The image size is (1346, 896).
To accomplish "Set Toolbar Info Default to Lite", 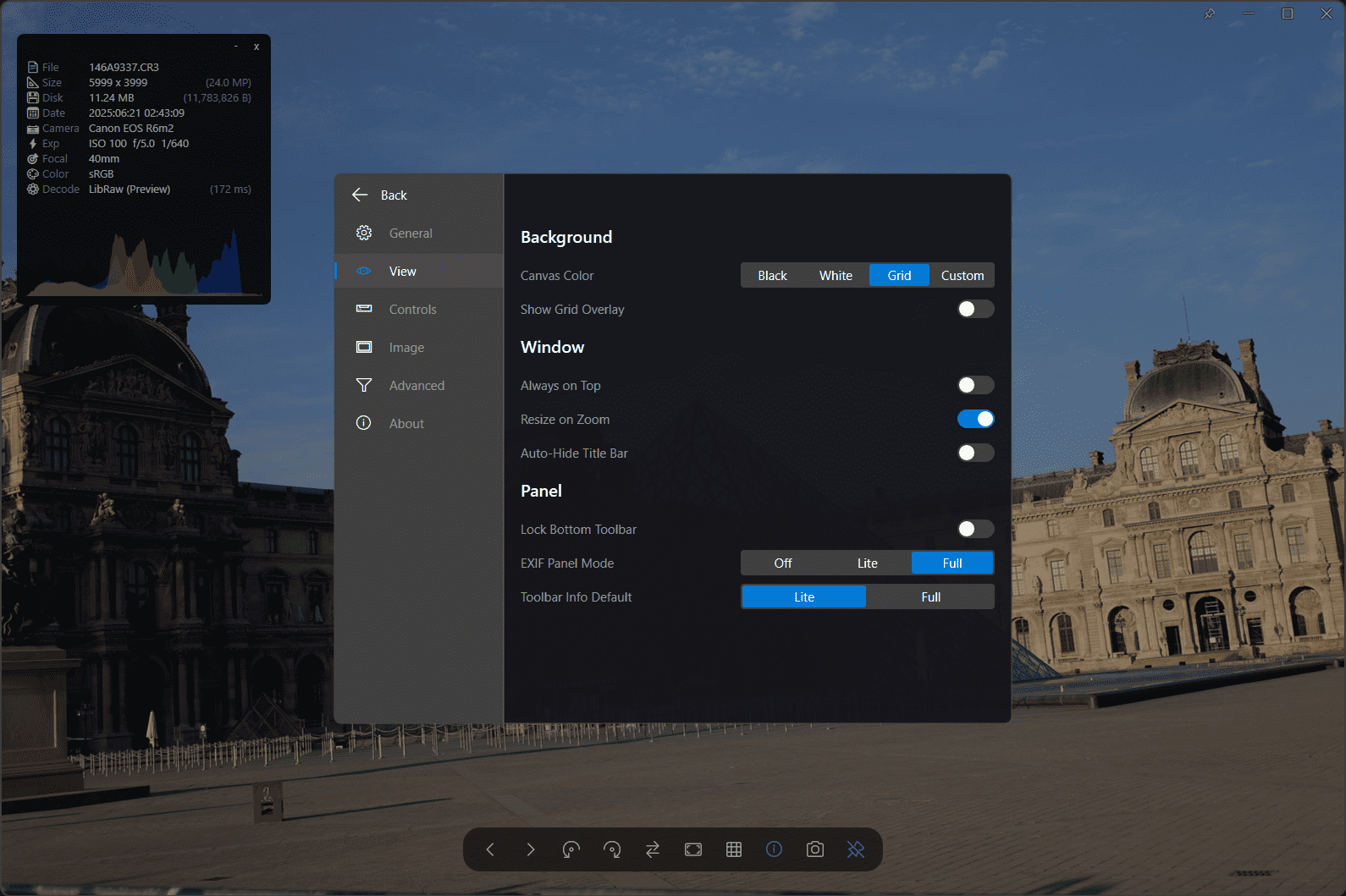I will [804, 597].
